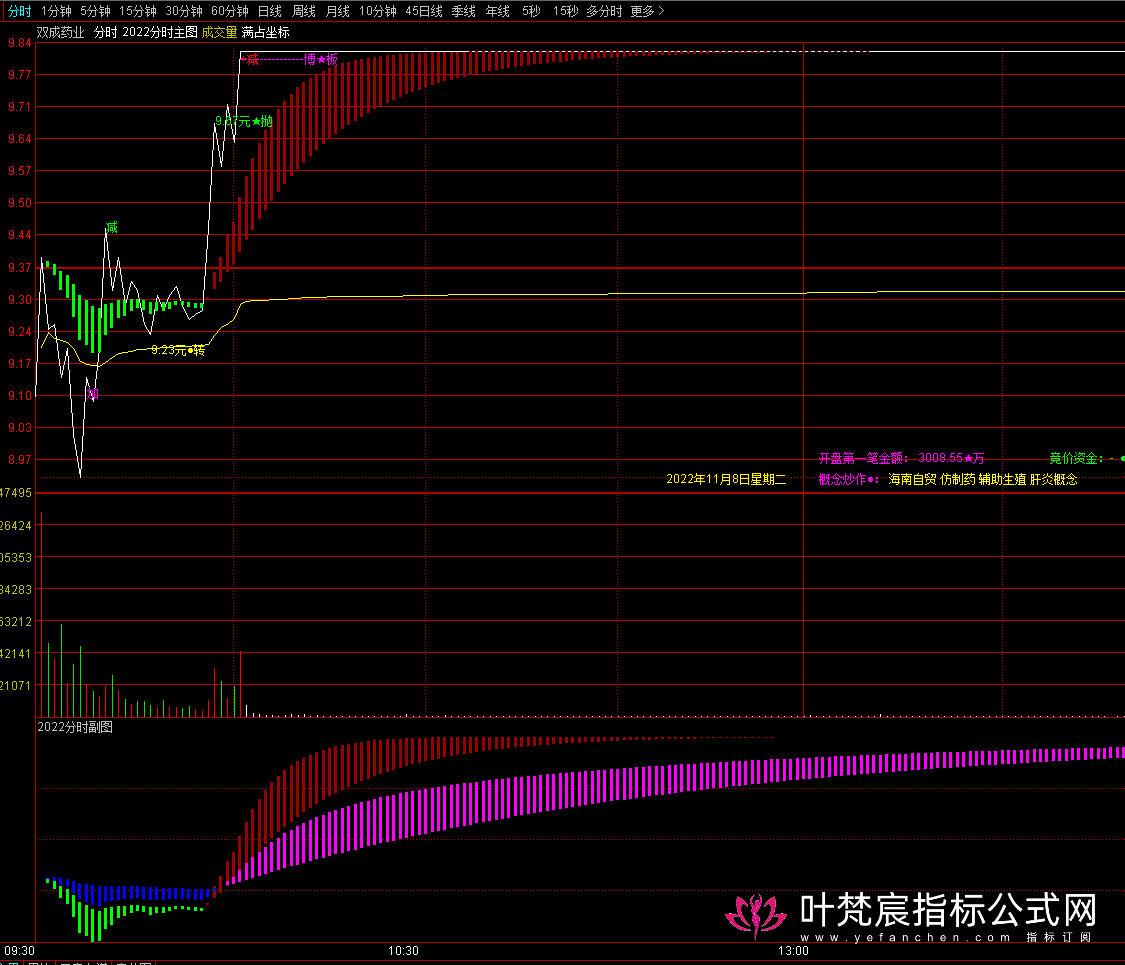The image size is (1125, 965).
Task: Click the green 减 signal marker
Action: pyautogui.click(x=111, y=227)
